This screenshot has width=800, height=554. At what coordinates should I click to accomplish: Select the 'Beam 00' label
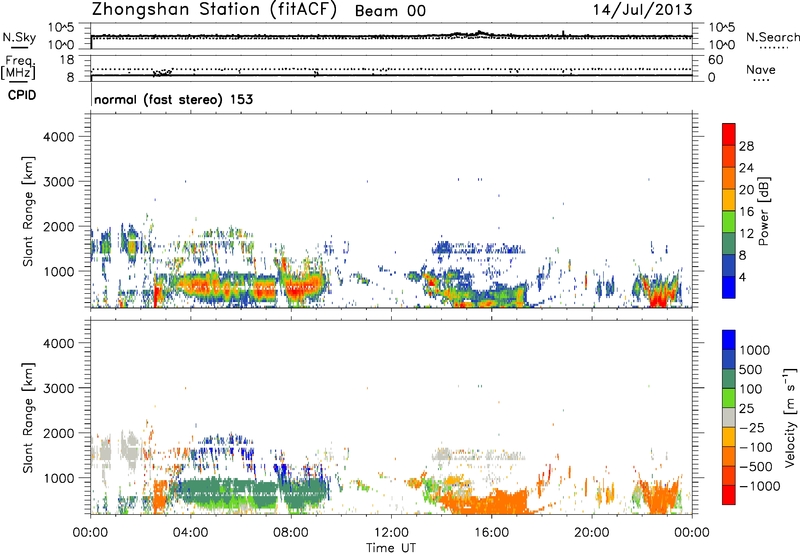point(390,11)
